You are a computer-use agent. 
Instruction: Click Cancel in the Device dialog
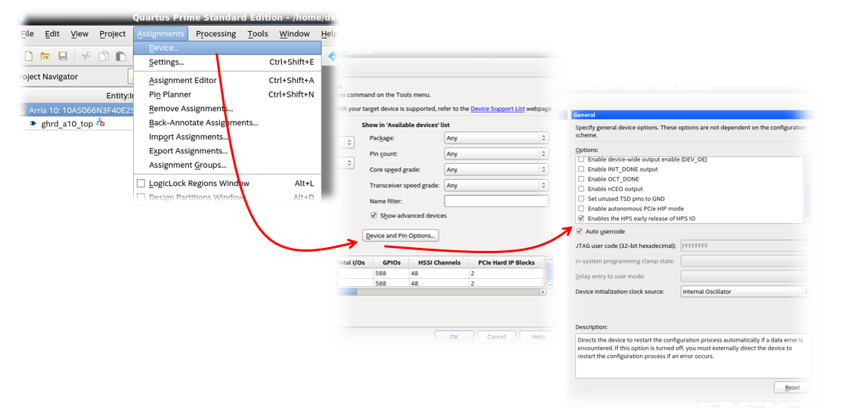click(x=496, y=337)
